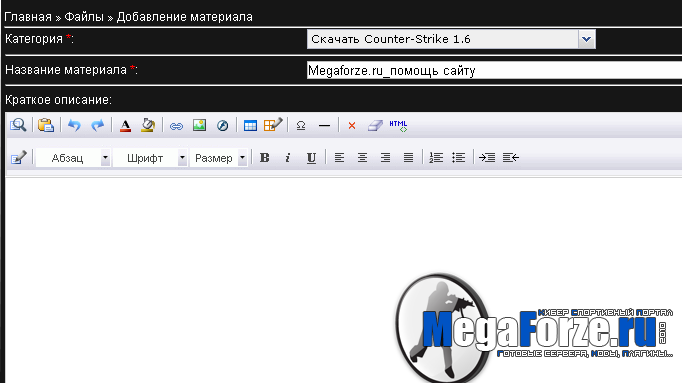Open the background highlight color tool
This screenshot has height=383, width=682.
tap(148, 125)
